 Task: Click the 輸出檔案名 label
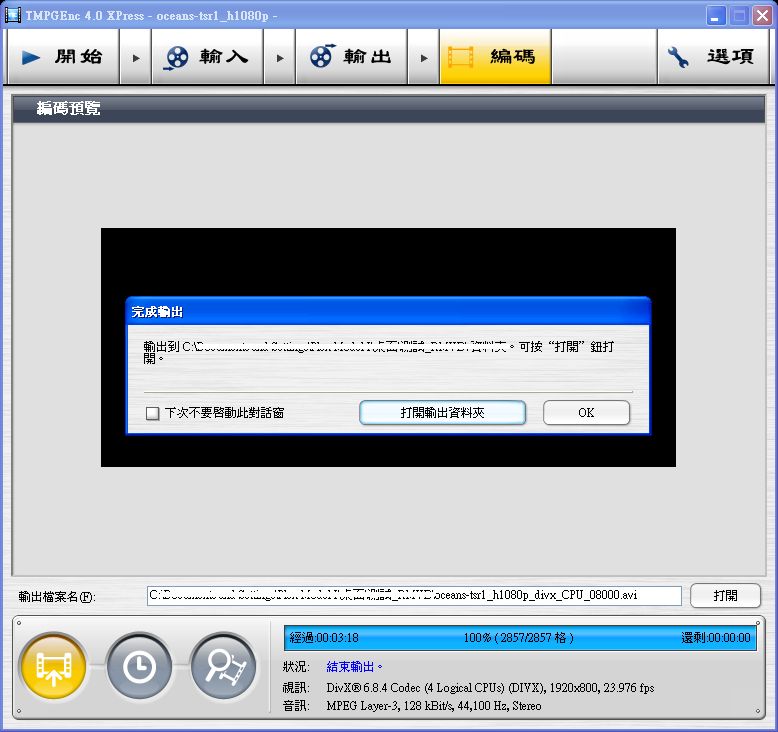pos(57,597)
